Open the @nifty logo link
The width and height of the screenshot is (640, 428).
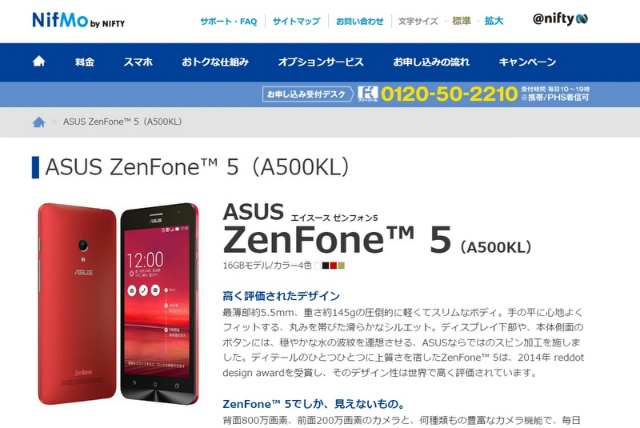(560, 19)
